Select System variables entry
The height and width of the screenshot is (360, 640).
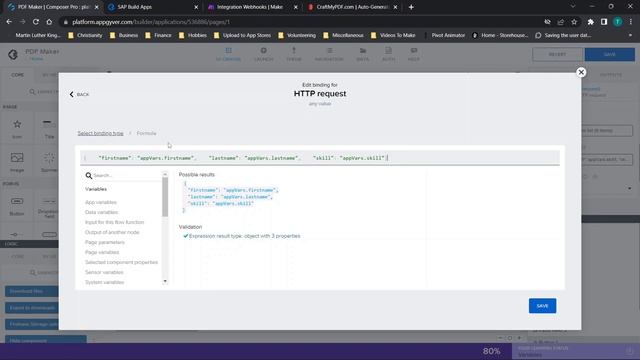[x=104, y=282]
